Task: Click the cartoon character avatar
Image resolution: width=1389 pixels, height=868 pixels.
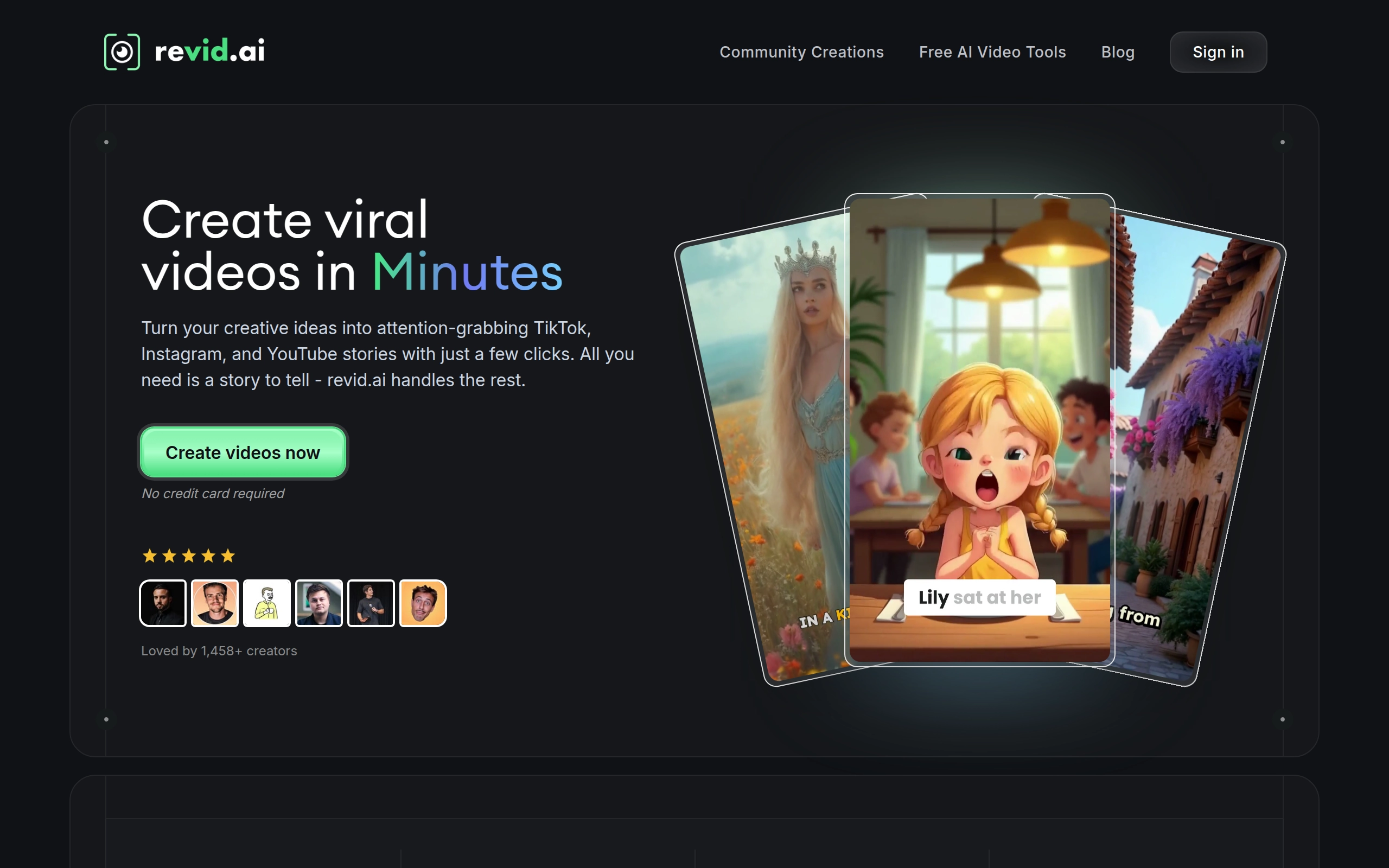Action: (x=267, y=603)
